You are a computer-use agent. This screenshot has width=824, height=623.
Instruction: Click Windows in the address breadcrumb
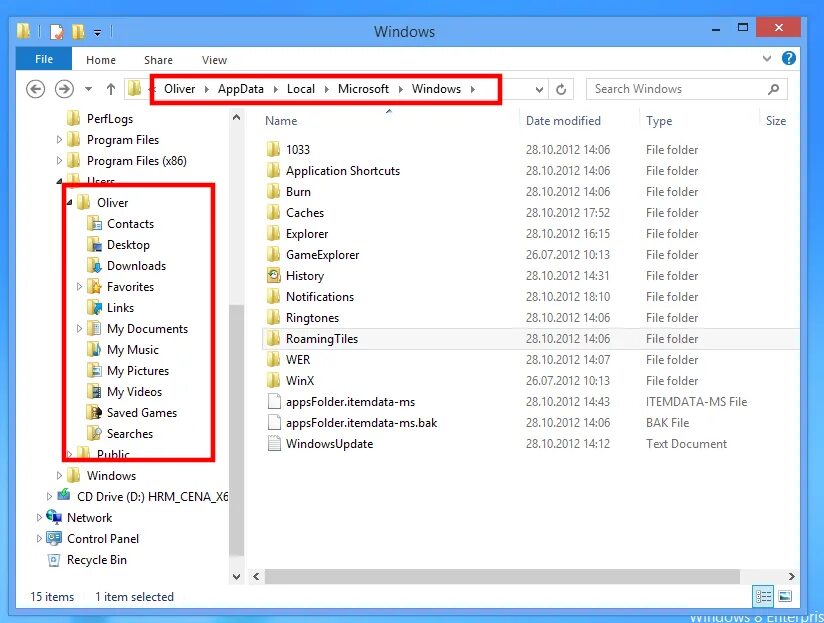tap(436, 89)
